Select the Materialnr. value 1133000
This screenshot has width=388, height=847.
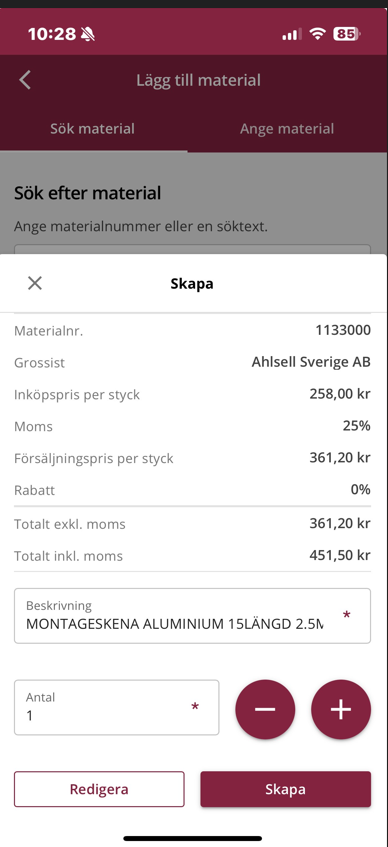tap(343, 331)
